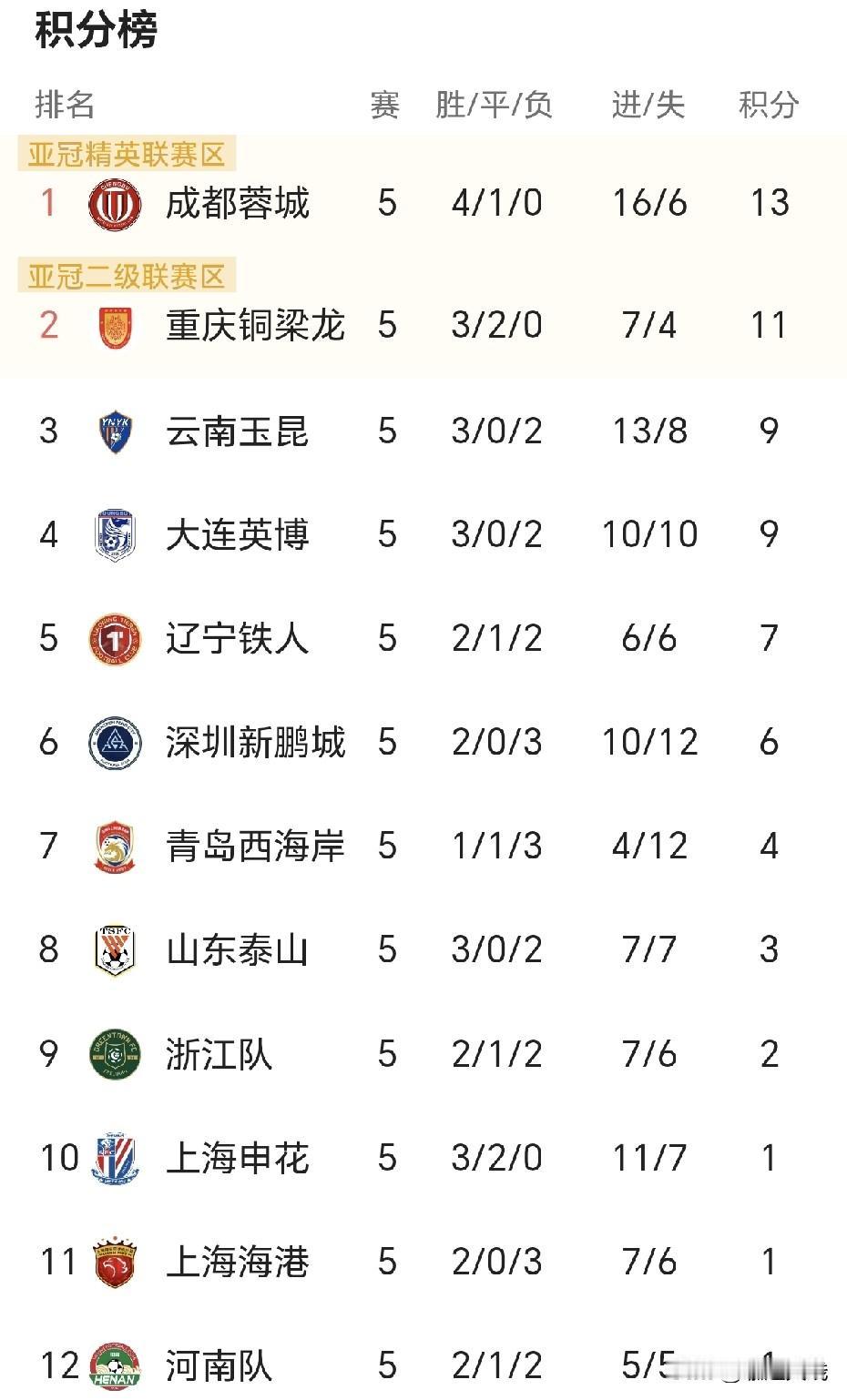Sort by the 积分 column header
The height and width of the screenshot is (1400, 847).
tap(768, 105)
